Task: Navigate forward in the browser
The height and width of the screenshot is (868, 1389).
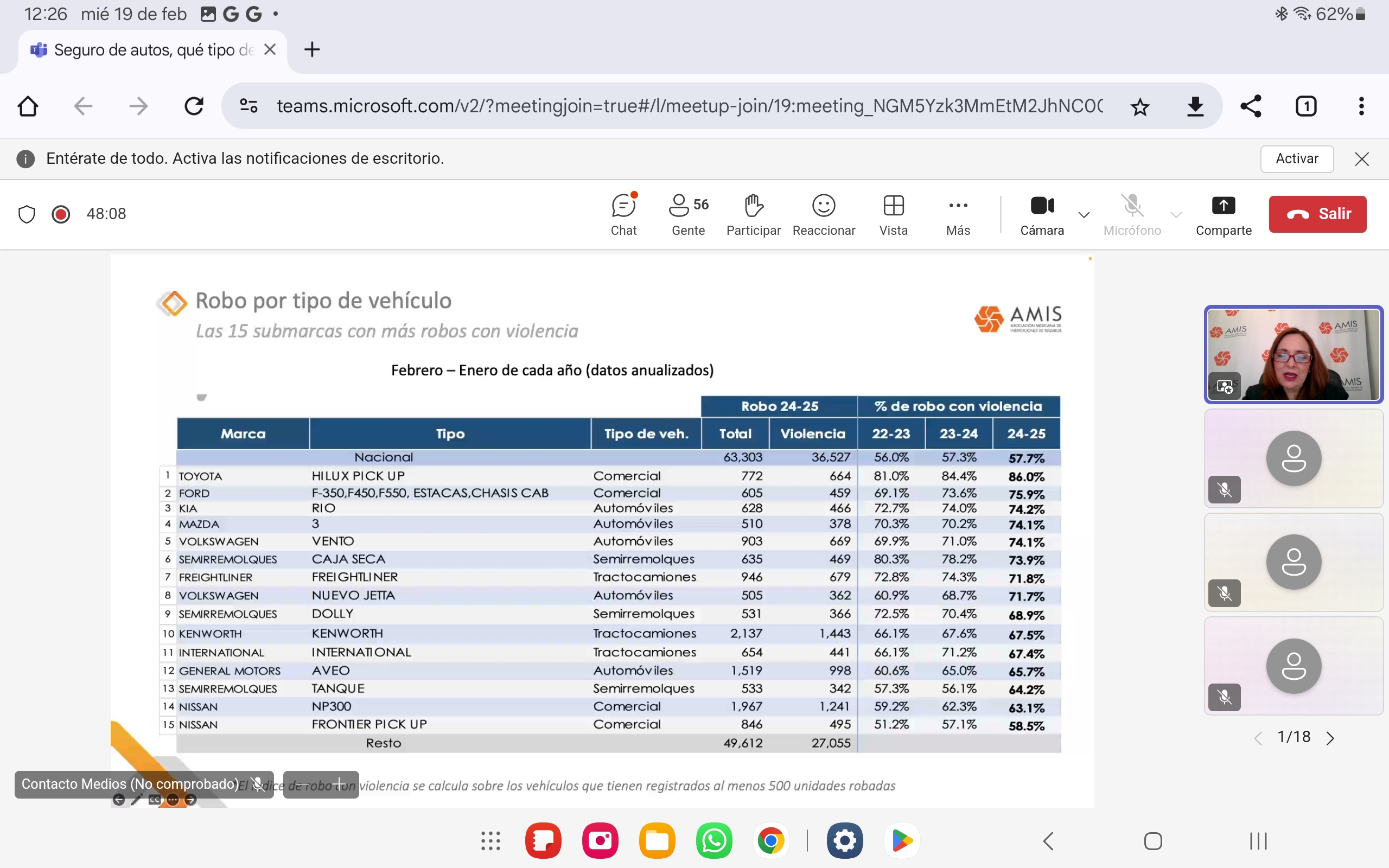Action: [x=138, y=106]
